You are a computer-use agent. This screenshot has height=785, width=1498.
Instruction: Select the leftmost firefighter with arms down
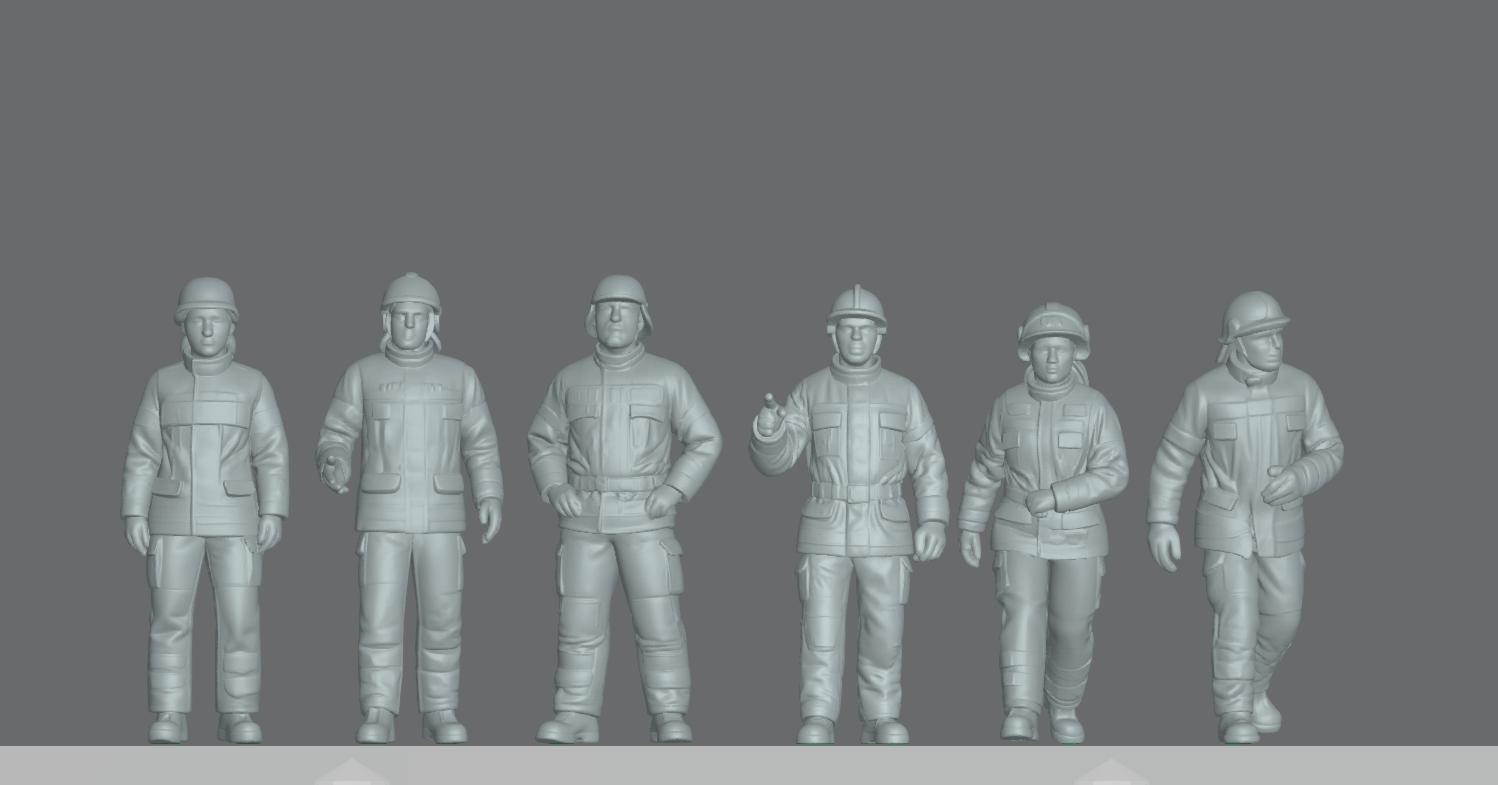pos(205,510)
